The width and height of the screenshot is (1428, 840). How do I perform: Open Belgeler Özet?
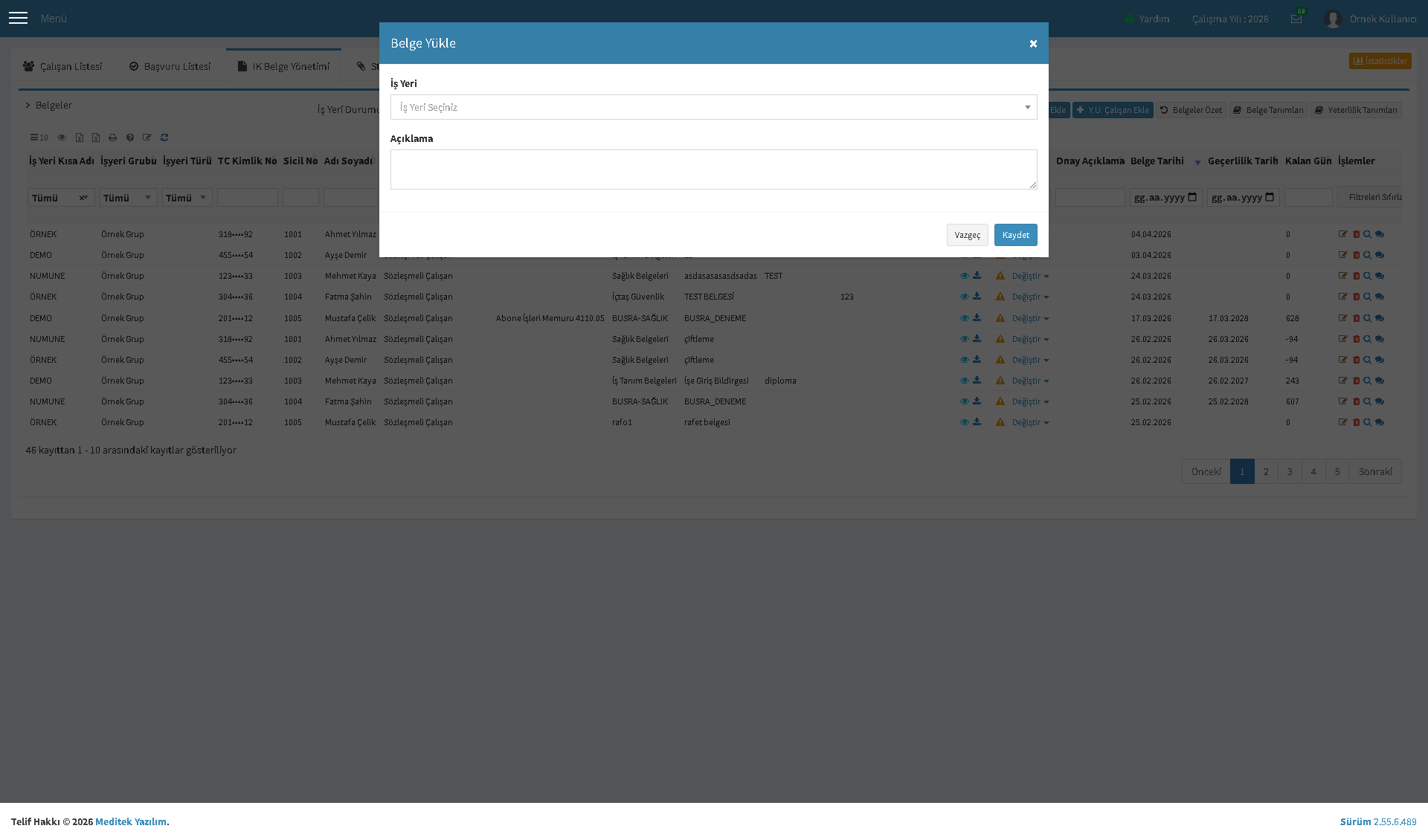(x=1191, y=110)
